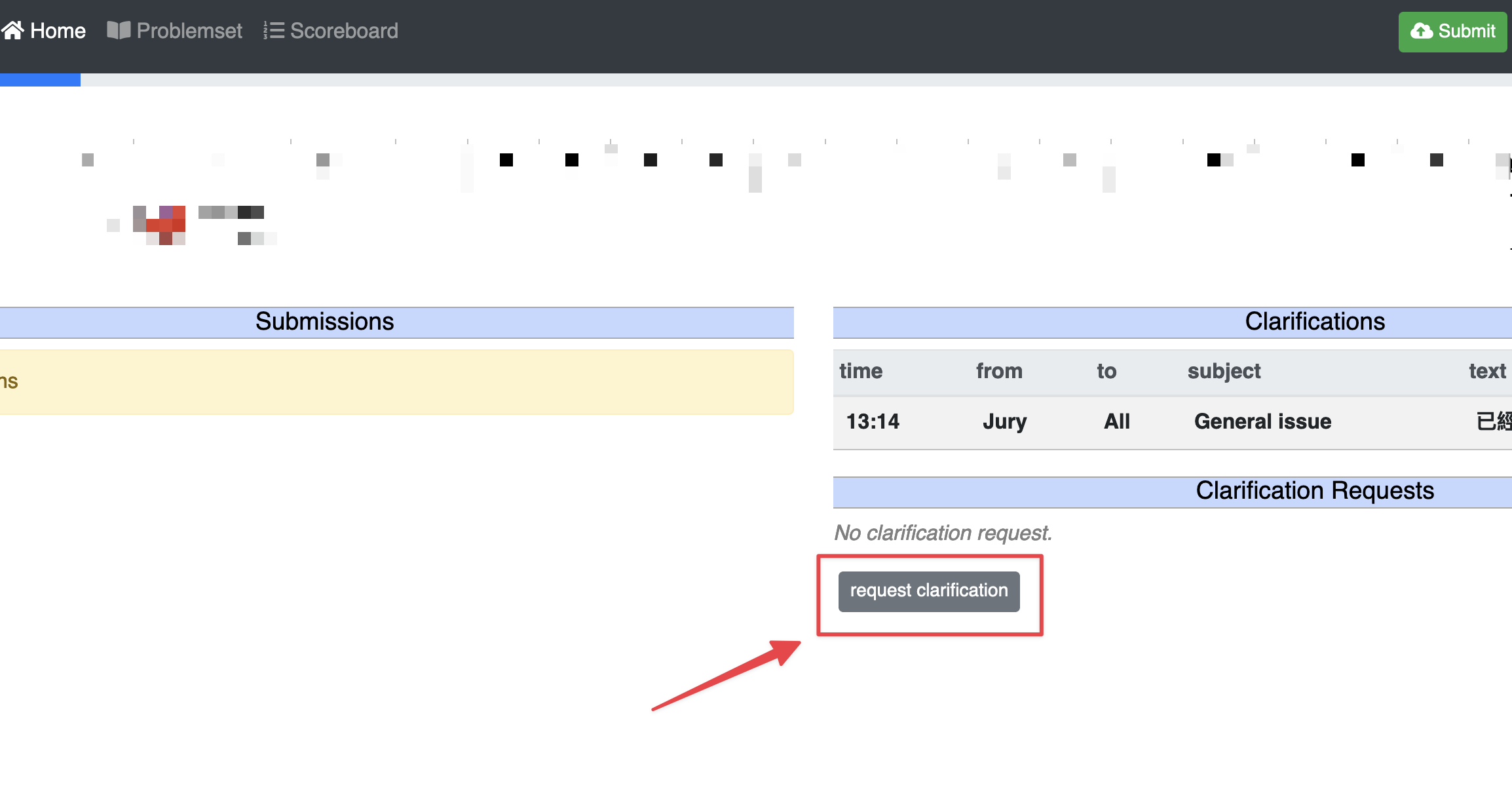
Task: Click the yellow submissions notice box
Action: [x=396, y=381]
